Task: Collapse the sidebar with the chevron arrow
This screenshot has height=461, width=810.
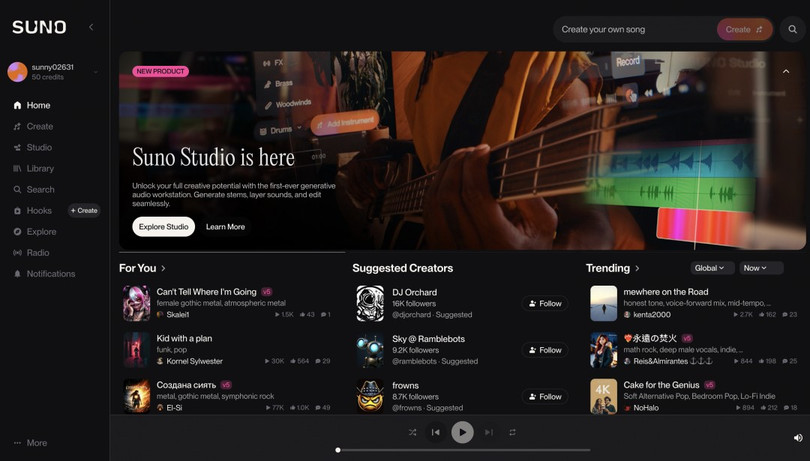Action: (x=91, y=27)
